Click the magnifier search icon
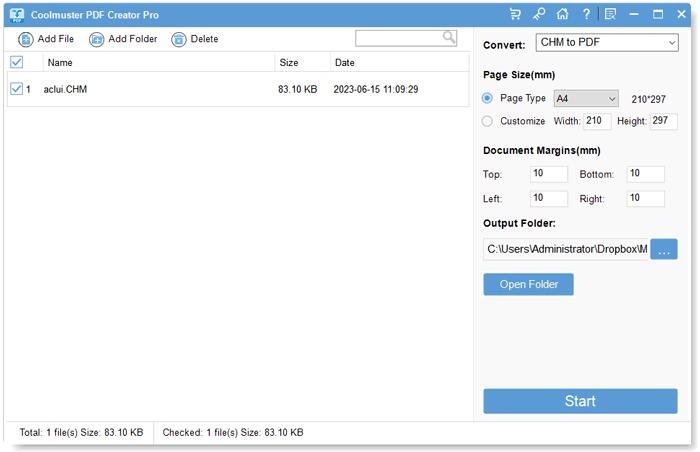This screenshot has width=700, height=452. [449, 37]
